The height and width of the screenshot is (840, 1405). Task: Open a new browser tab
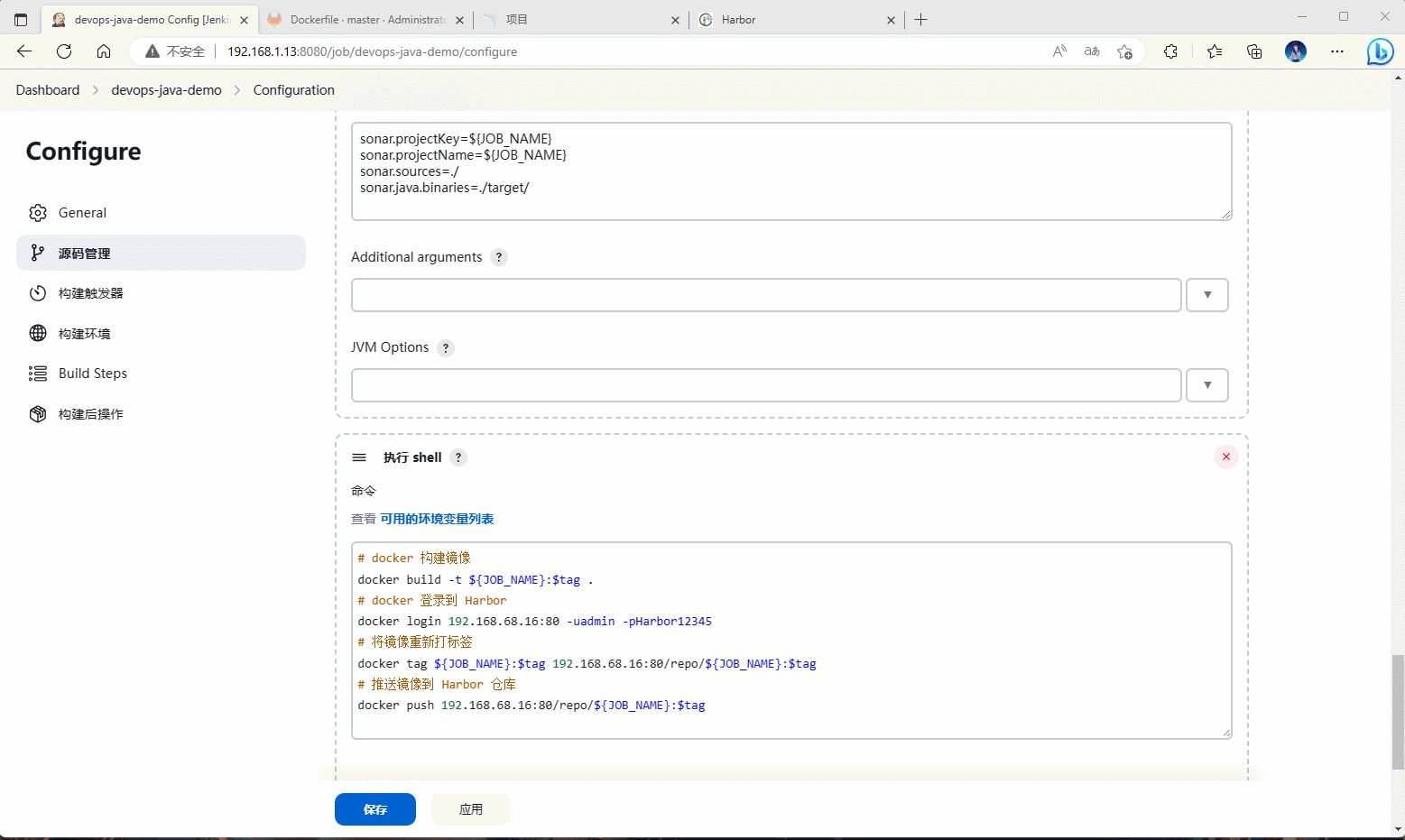pyautogui.click(x=920, y=19)
